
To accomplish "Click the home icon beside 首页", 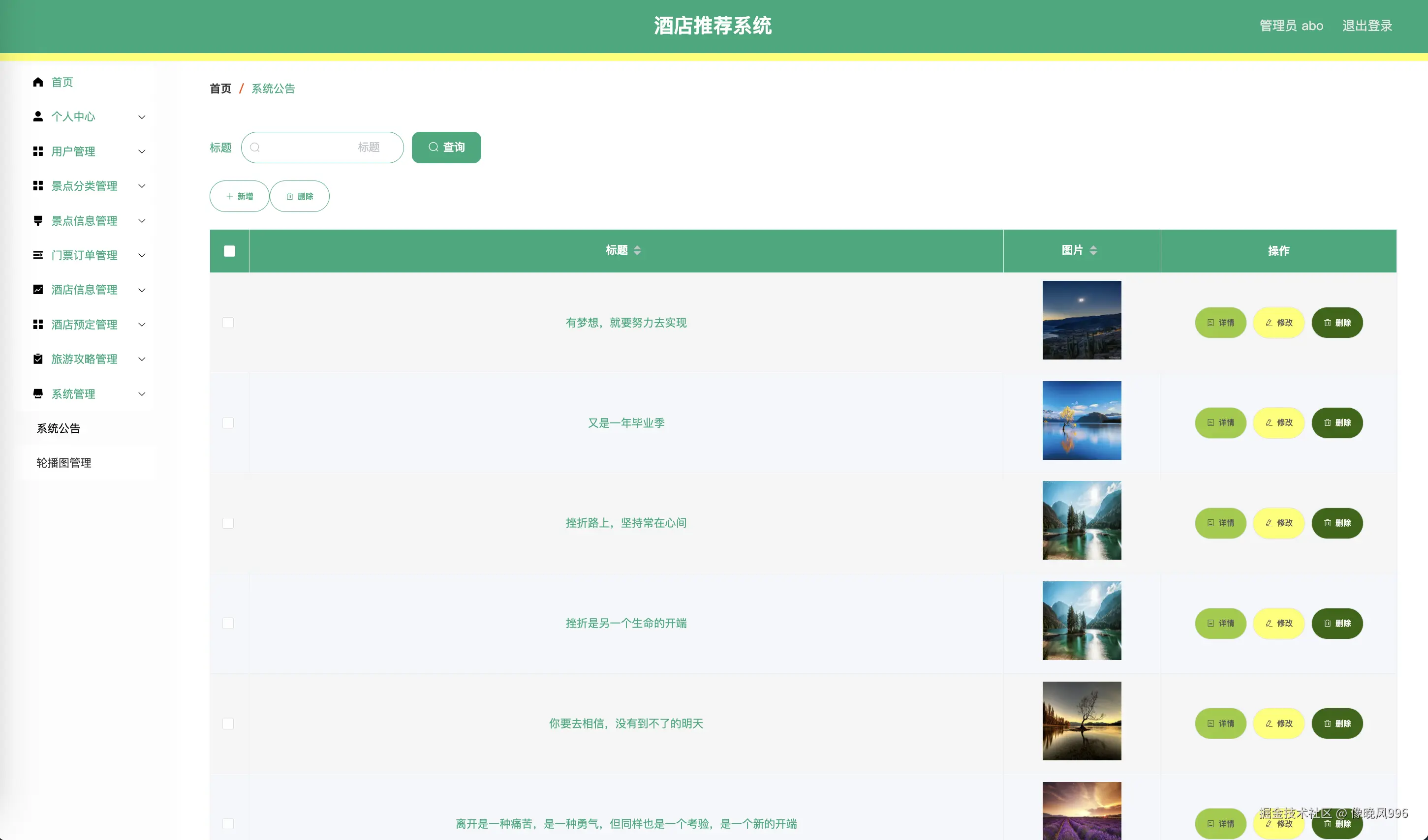I will [x=38, y=82].
